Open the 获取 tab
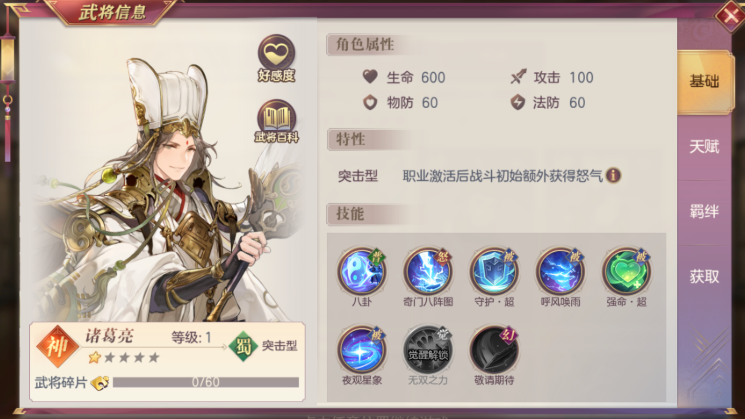 (704, 276)
